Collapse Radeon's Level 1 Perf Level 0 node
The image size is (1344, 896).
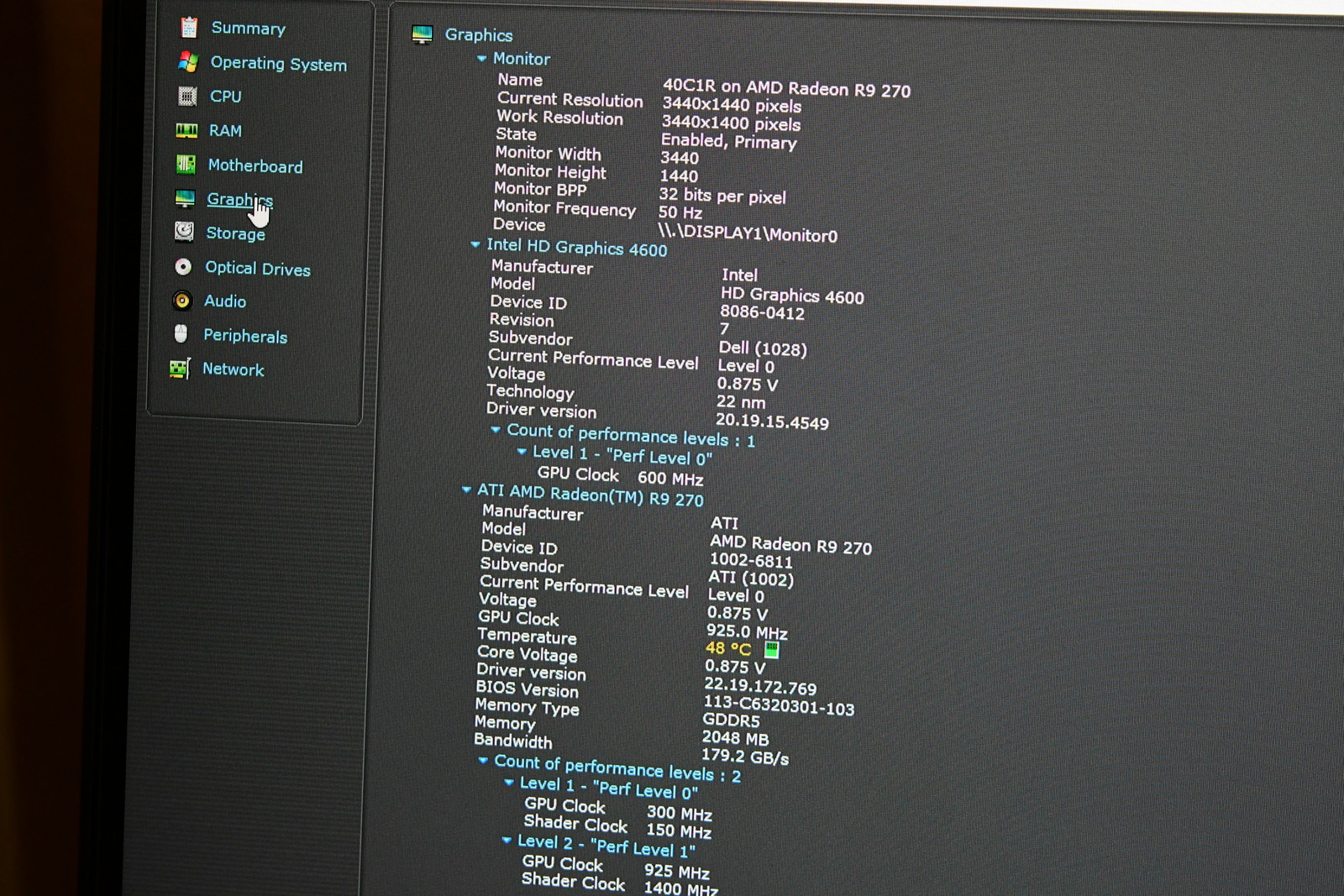[508, 783]
